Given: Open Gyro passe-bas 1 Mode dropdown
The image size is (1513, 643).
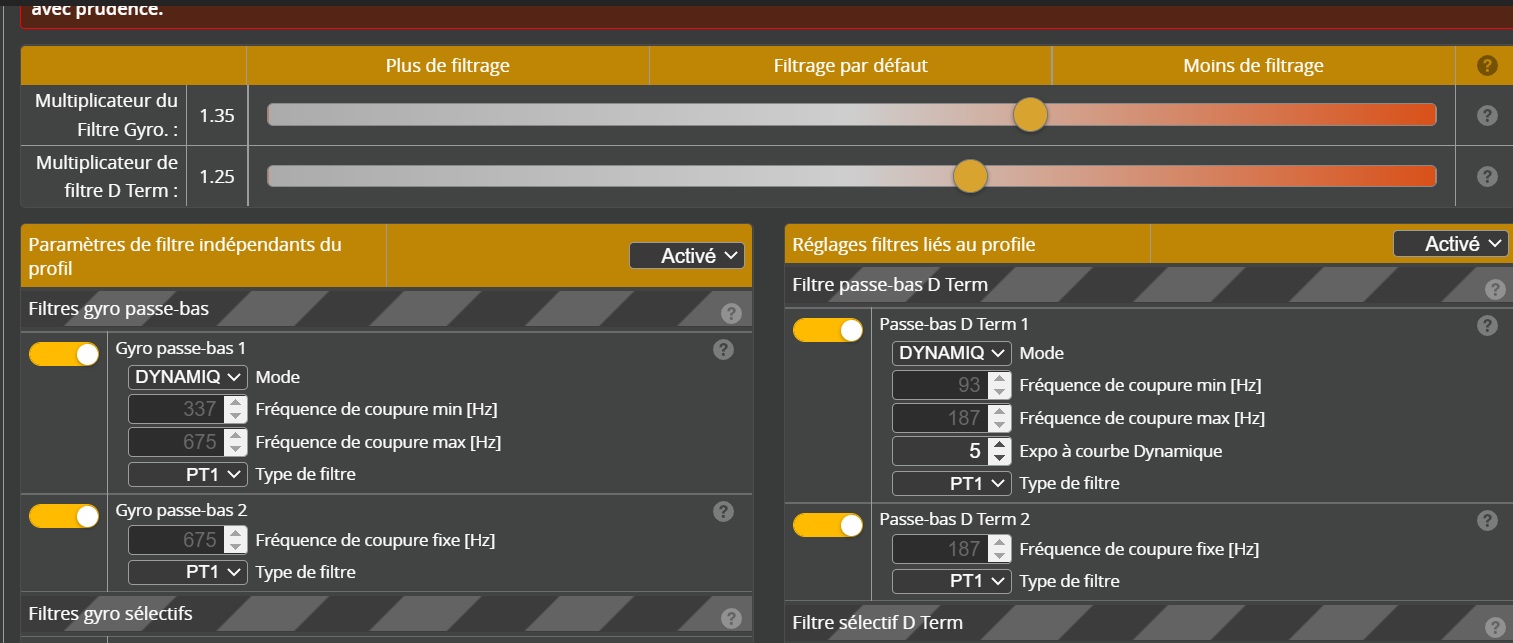Looking at the screenshot, I should pyautogui.click(x=187, y=377).
